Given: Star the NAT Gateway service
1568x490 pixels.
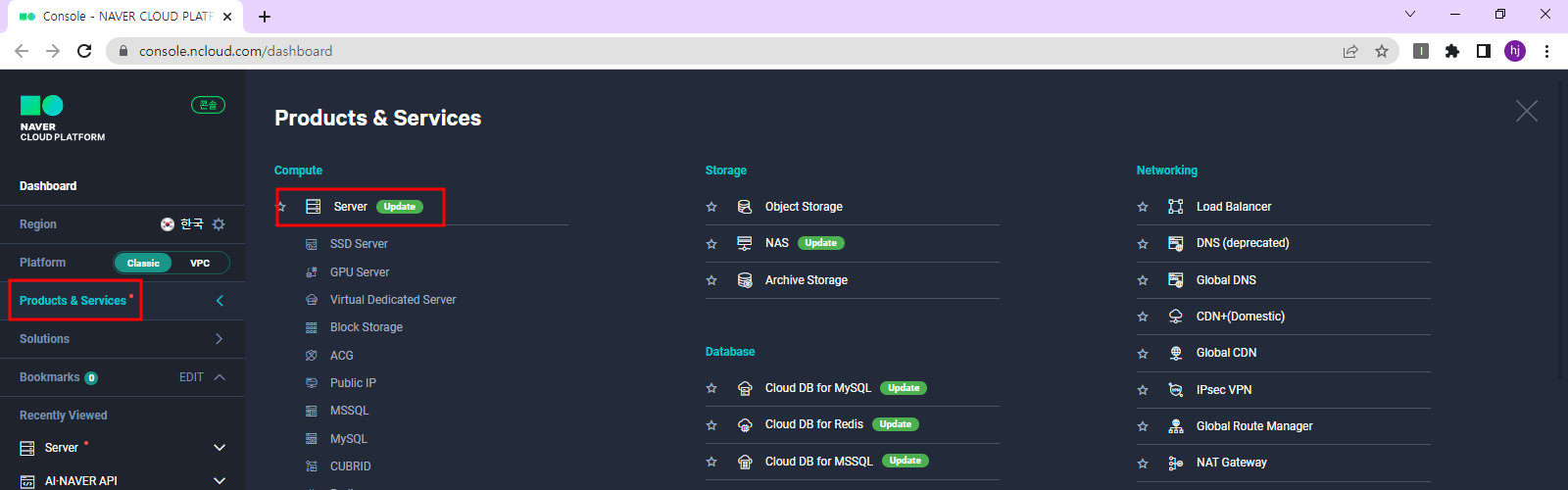Looking at the screenshot, I should 1143,463.
